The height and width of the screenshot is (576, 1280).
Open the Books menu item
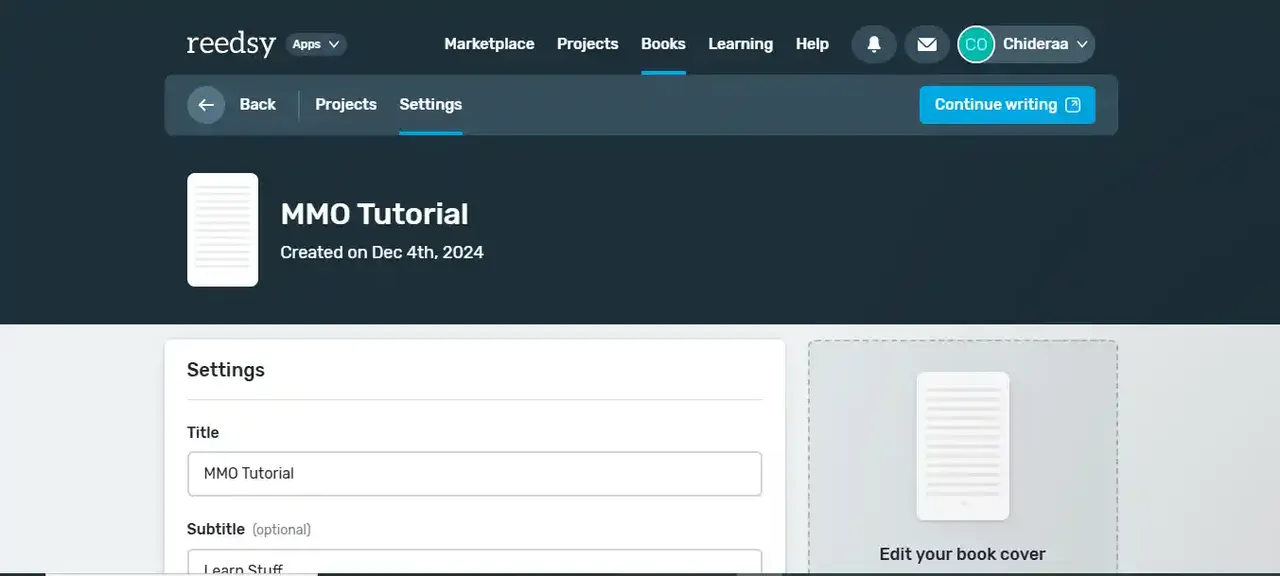663,44
